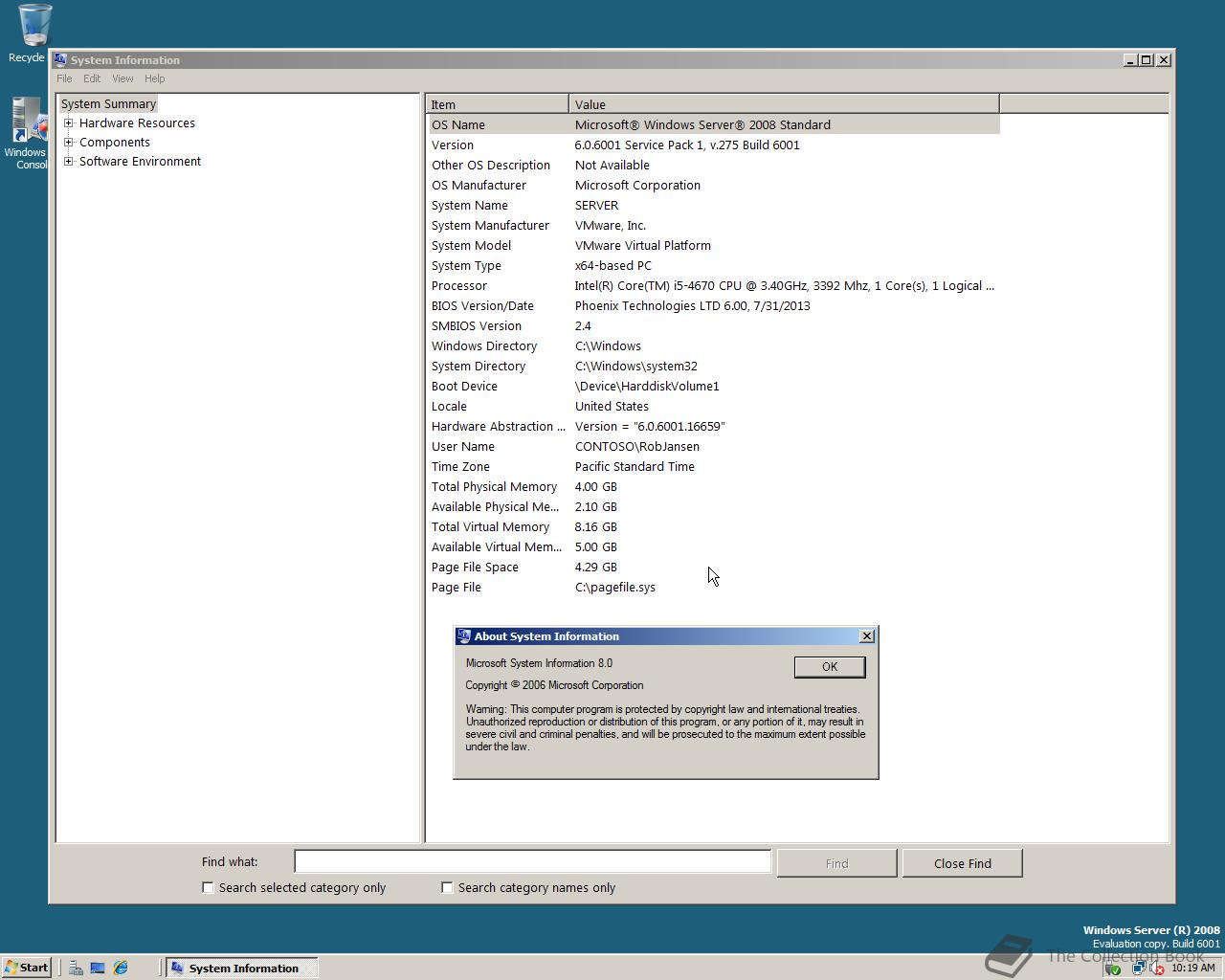Click the VMware, Inc. value
Image resolution: width=1225 pixels, height=980 pixels.
pyautogui.click(x=611, y=226)
